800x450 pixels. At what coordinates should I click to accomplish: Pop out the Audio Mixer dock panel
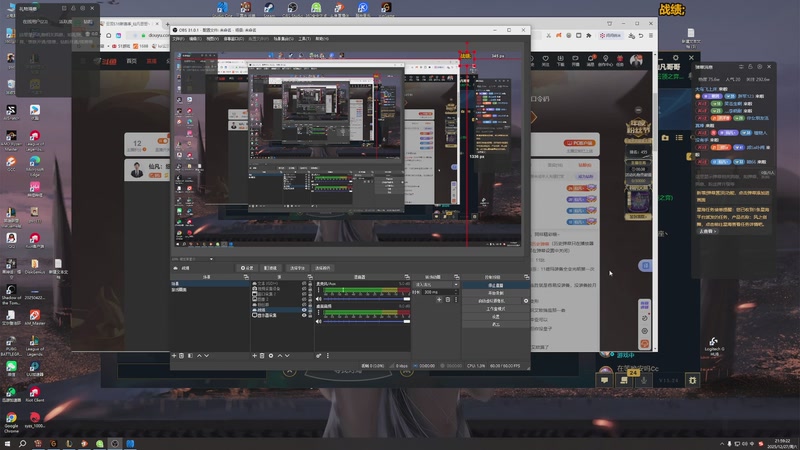(x=407, y=277)
